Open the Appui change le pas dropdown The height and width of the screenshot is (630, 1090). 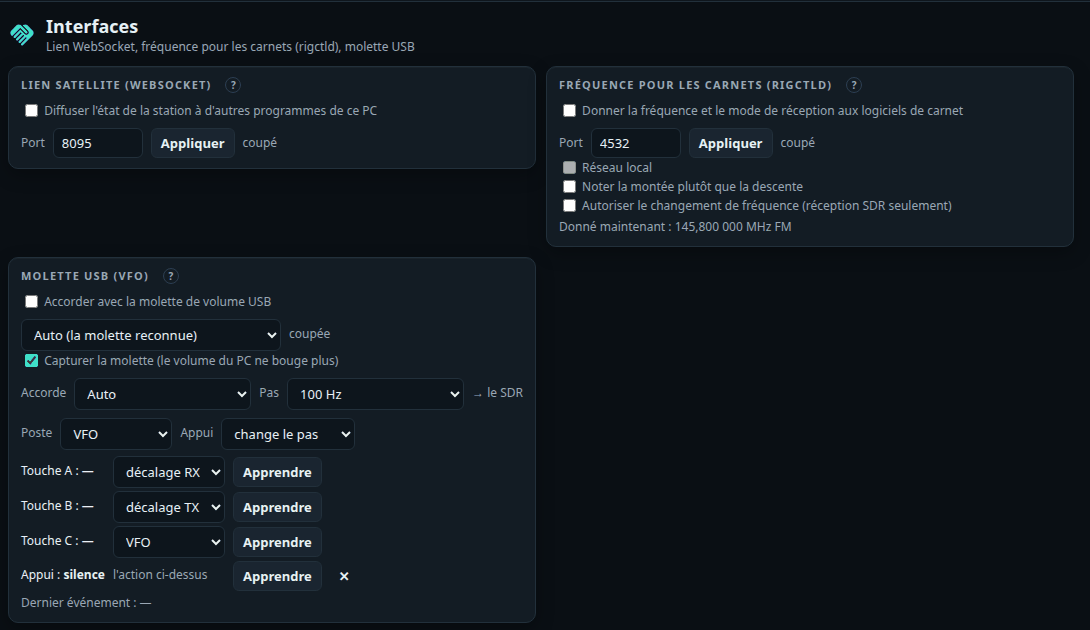click(288, 434)
